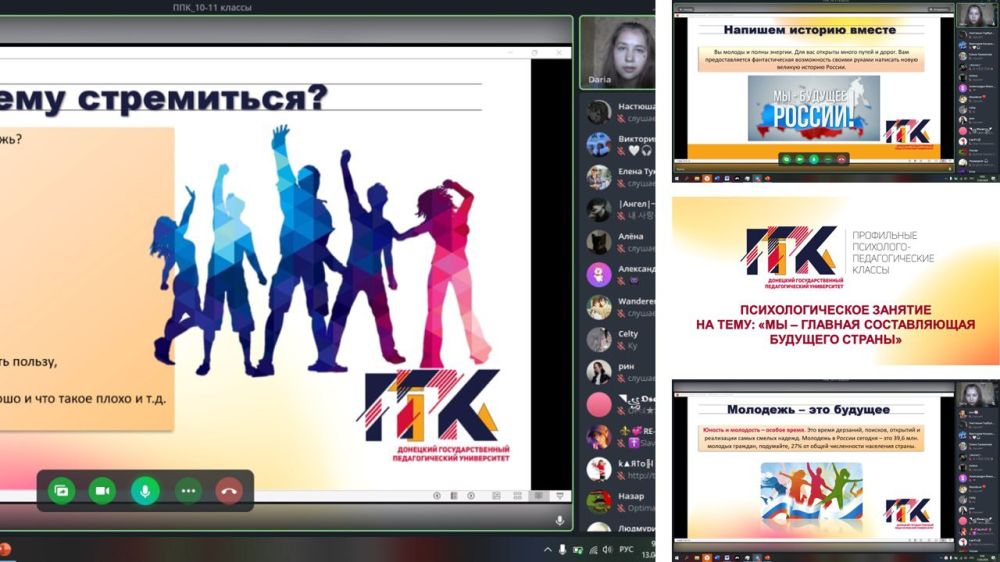Image resolution: width=1000 pixels, height=562 pixels.
Task: Open battery status in system tray
Action: pyautogui.click(x=578, y=549)
